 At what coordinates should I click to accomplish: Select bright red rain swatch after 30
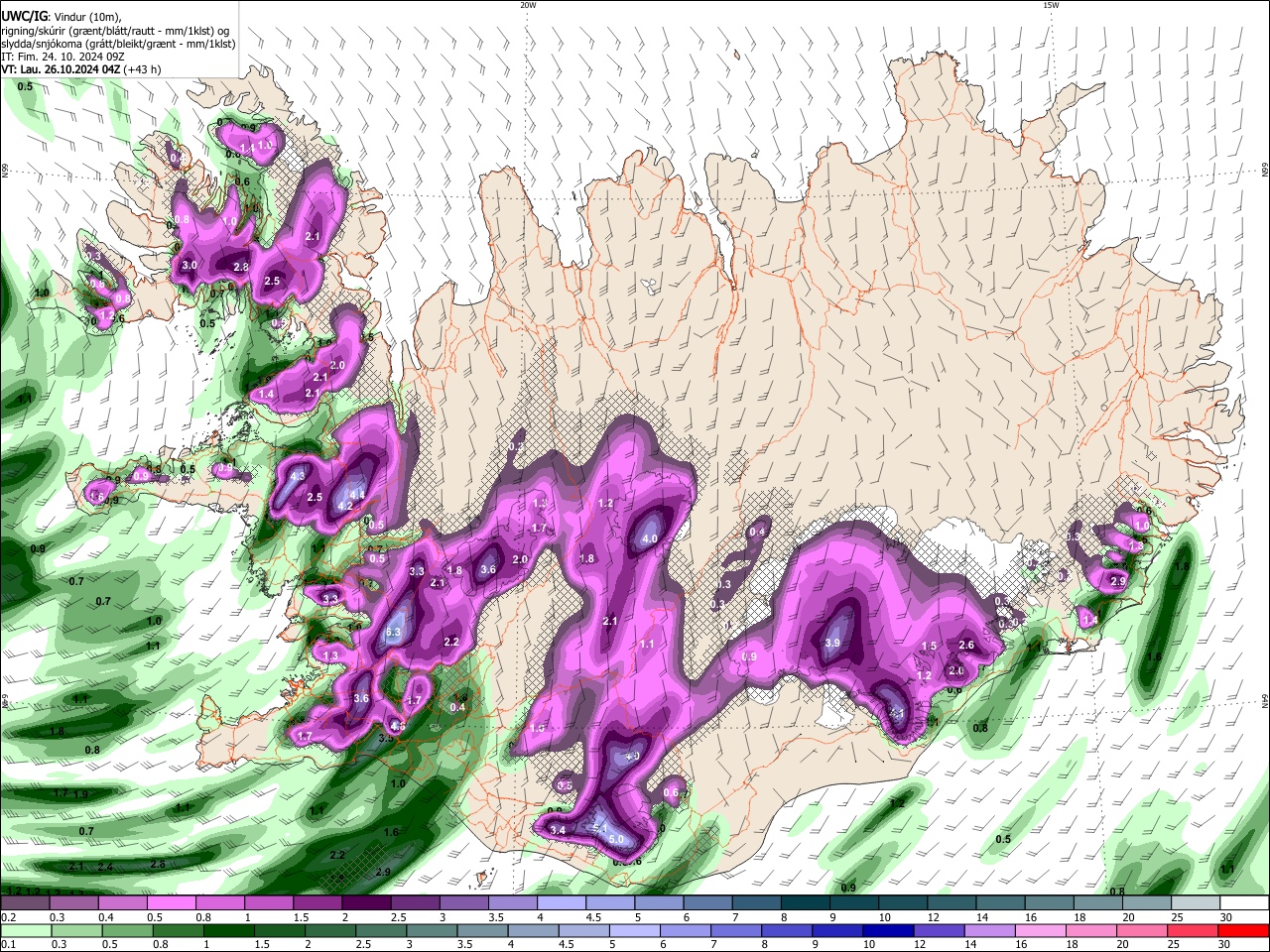pos(1245,930)
